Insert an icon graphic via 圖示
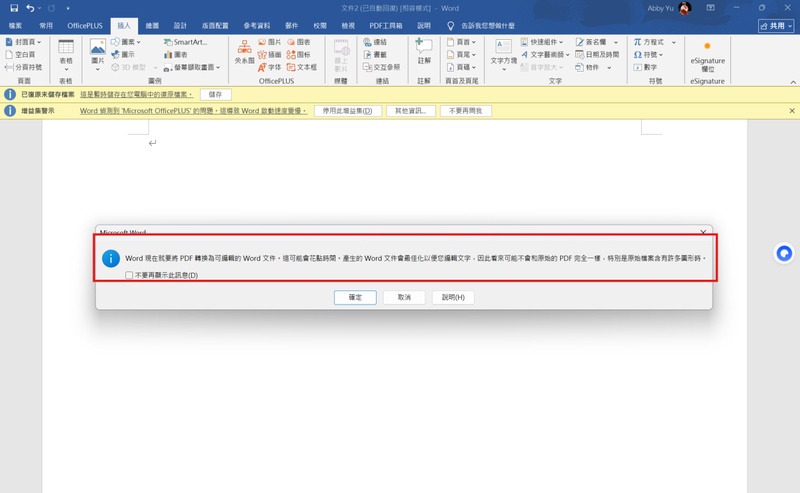This screenshot has height=493, width=800. [123, 55]
